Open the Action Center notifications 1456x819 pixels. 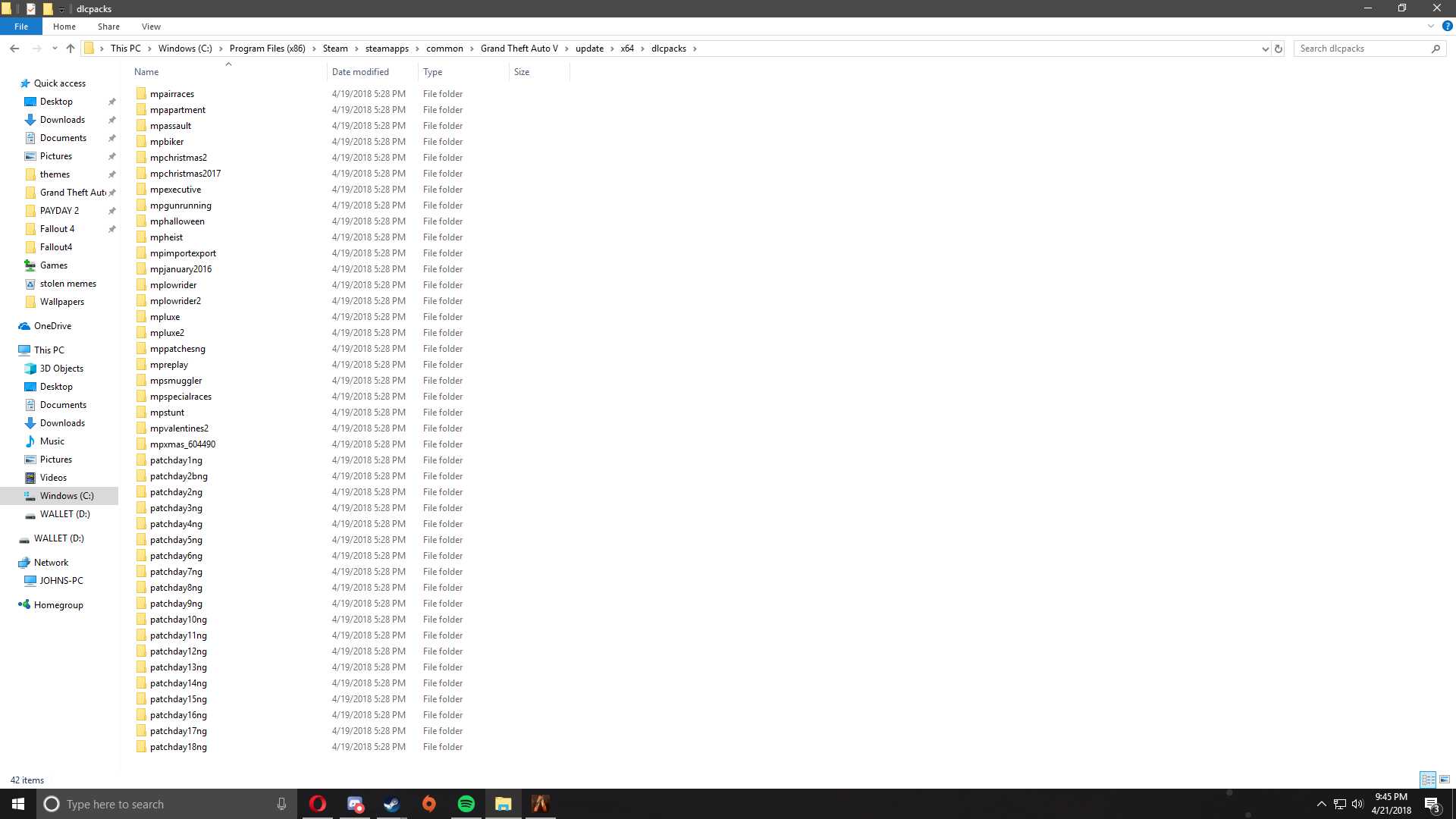(1432, 804)
